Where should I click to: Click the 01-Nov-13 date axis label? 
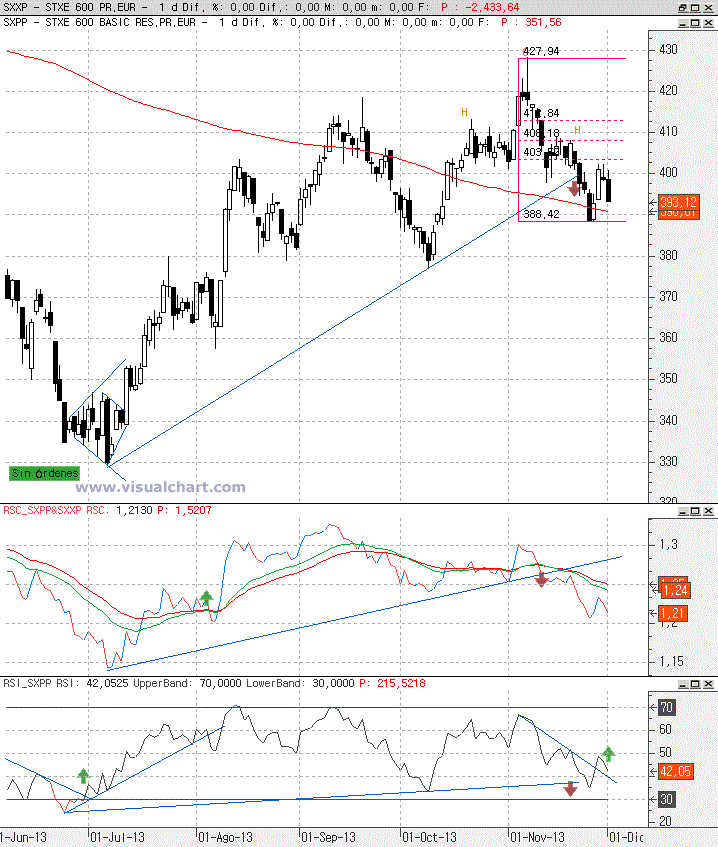coord(538,838)
